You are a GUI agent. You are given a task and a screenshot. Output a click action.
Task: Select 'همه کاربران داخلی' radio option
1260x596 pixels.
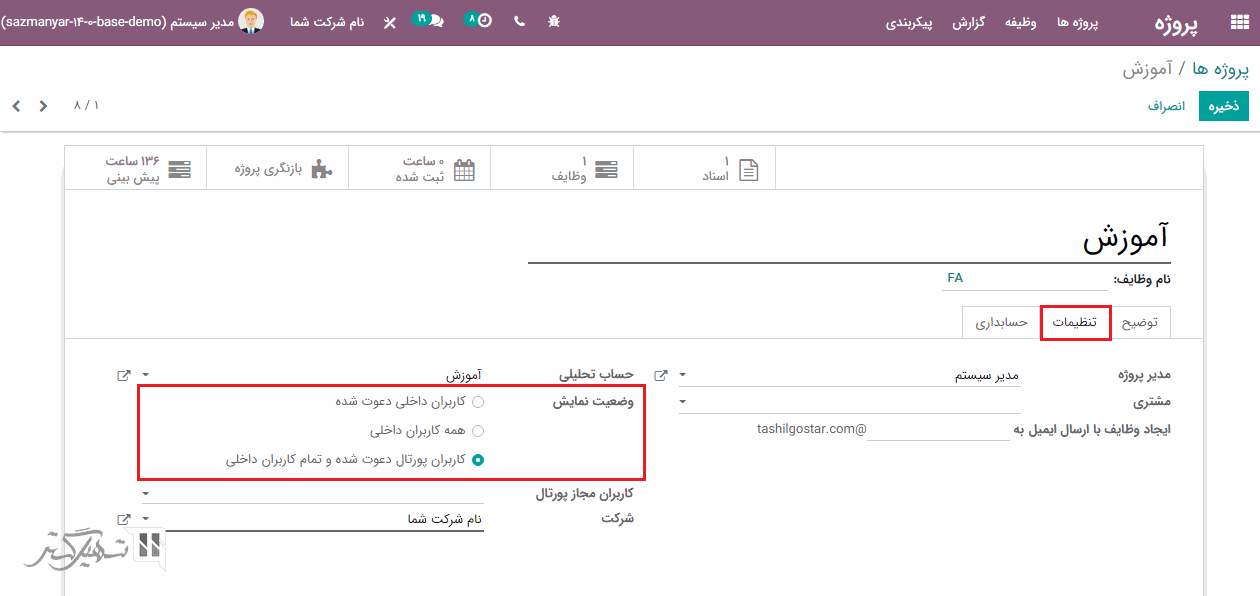[478, 431]
